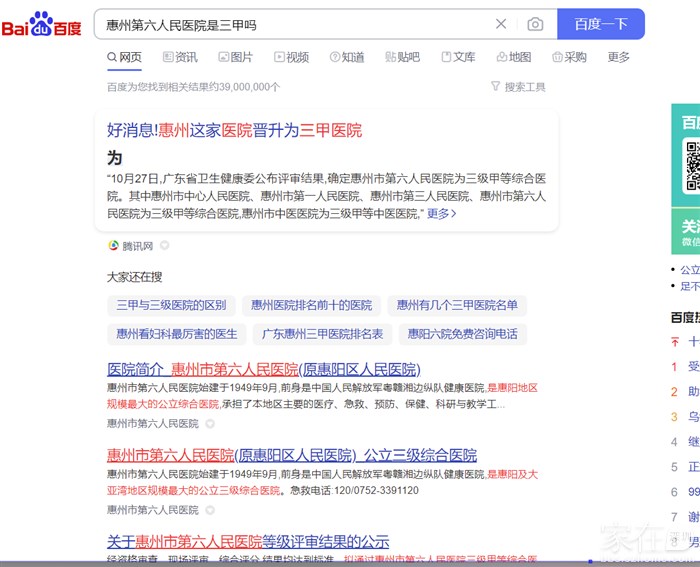Open the 文库 tab

[x=458, y=58]
